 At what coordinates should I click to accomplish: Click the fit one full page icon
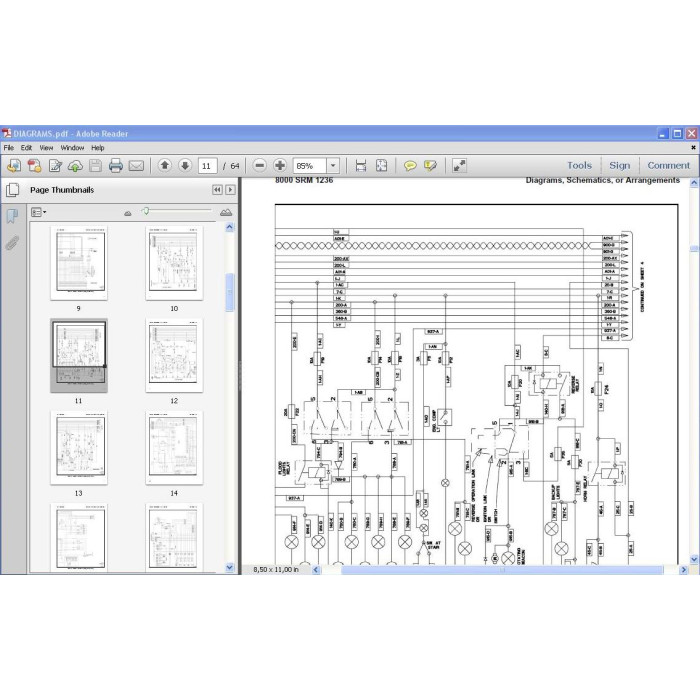(382, 166)
